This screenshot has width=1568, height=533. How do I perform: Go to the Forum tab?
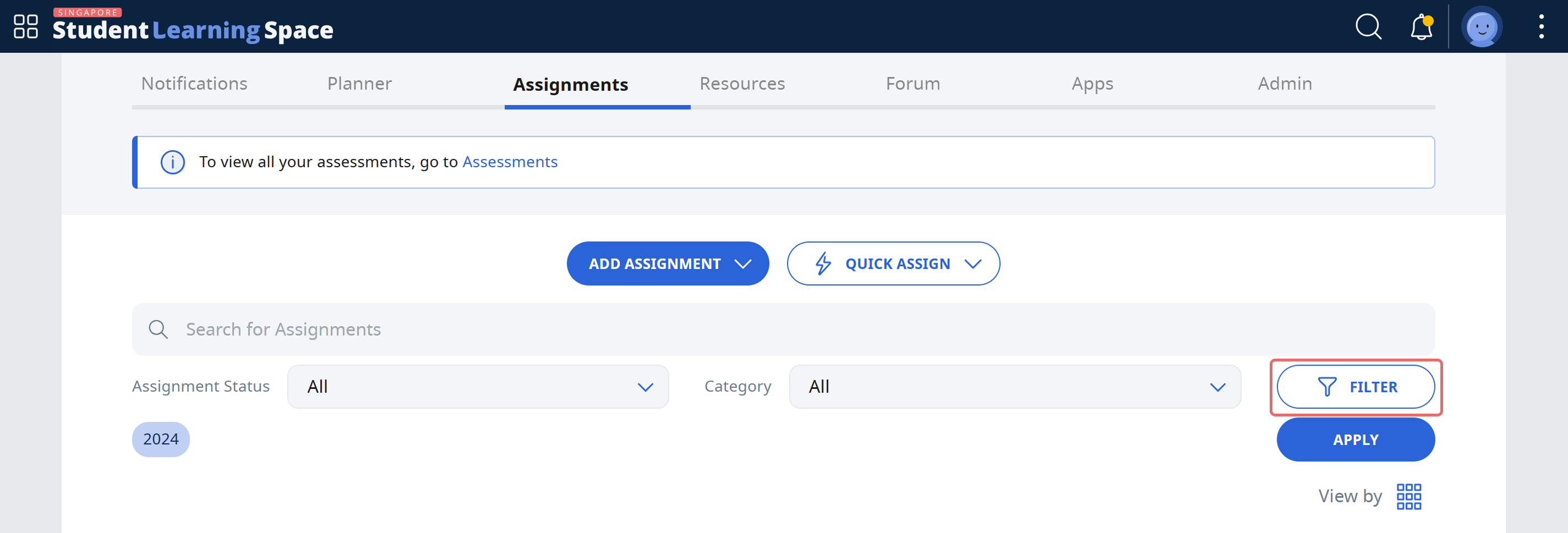click(x=913, y=84)
